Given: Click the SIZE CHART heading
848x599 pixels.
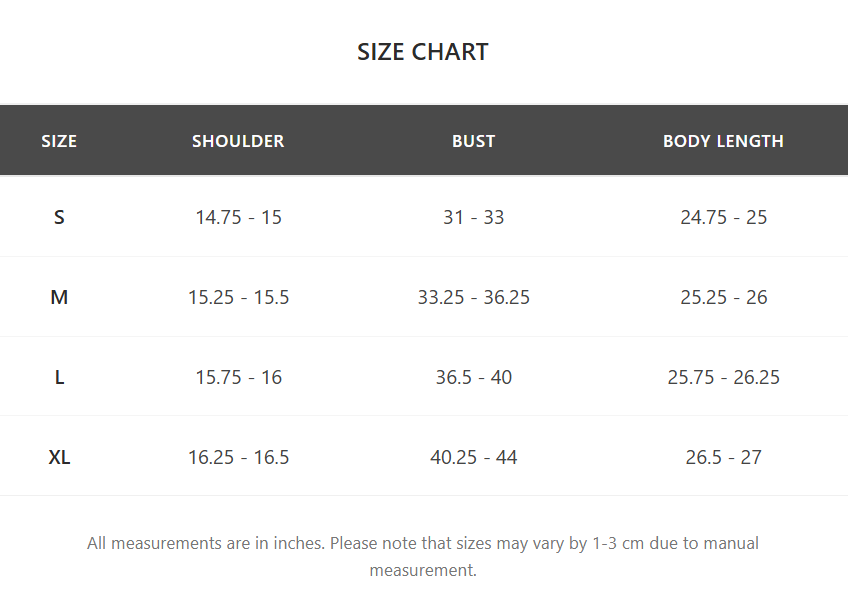Looking at the screenshot, I should (x=423, y=52).
